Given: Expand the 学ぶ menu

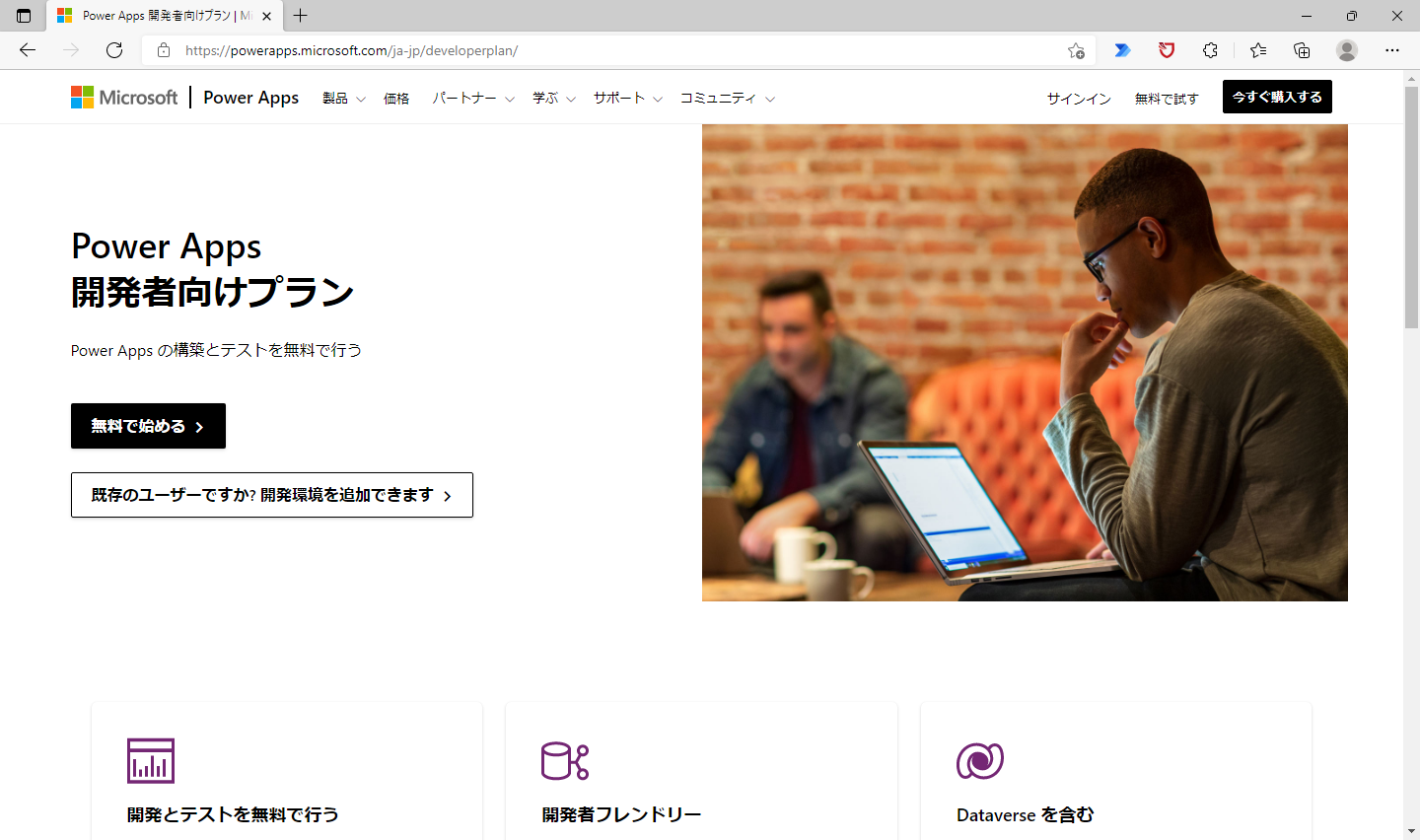Looking at the screenshot, I should 554,99.
